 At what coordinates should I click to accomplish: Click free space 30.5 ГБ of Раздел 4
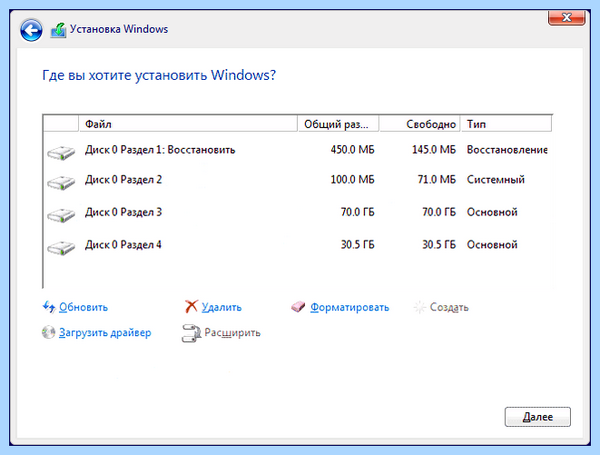coord(439,245)
